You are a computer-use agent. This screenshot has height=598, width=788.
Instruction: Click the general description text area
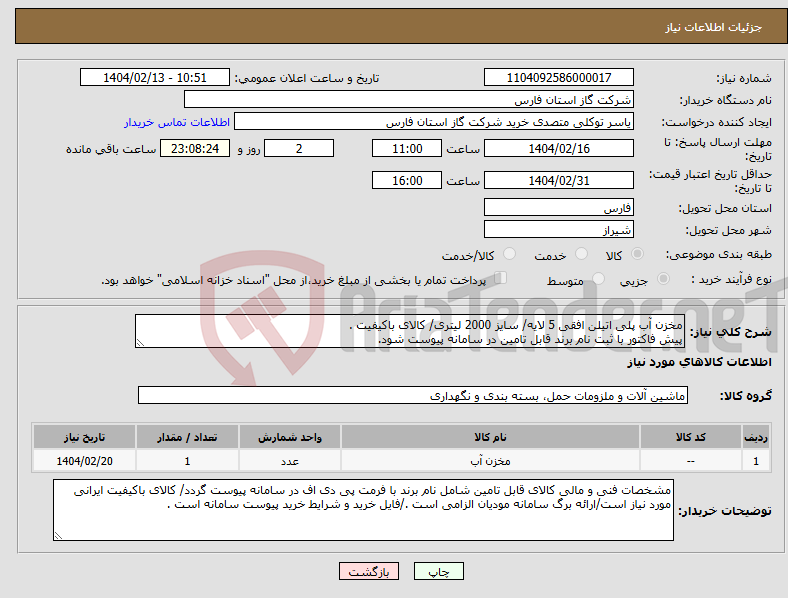(410, 331)
